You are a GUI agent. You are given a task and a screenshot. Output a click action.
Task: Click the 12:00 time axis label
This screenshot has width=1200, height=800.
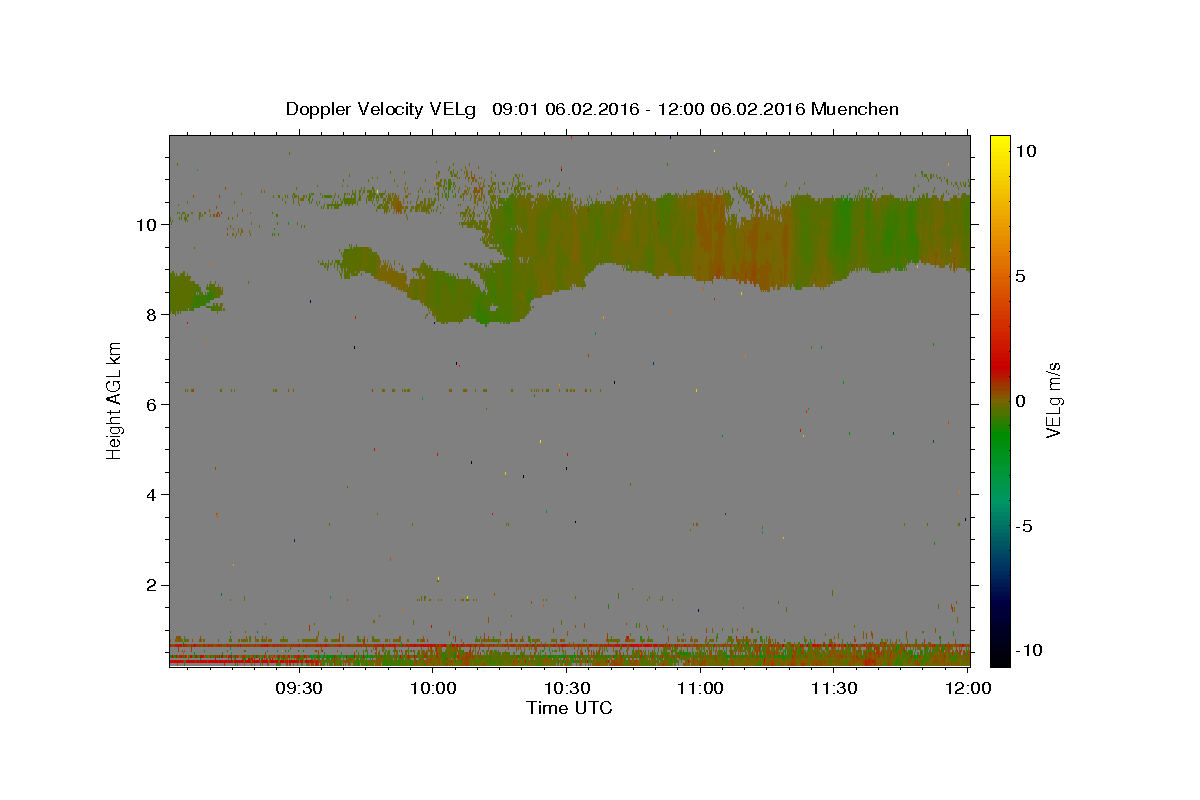tap(968, 688)
